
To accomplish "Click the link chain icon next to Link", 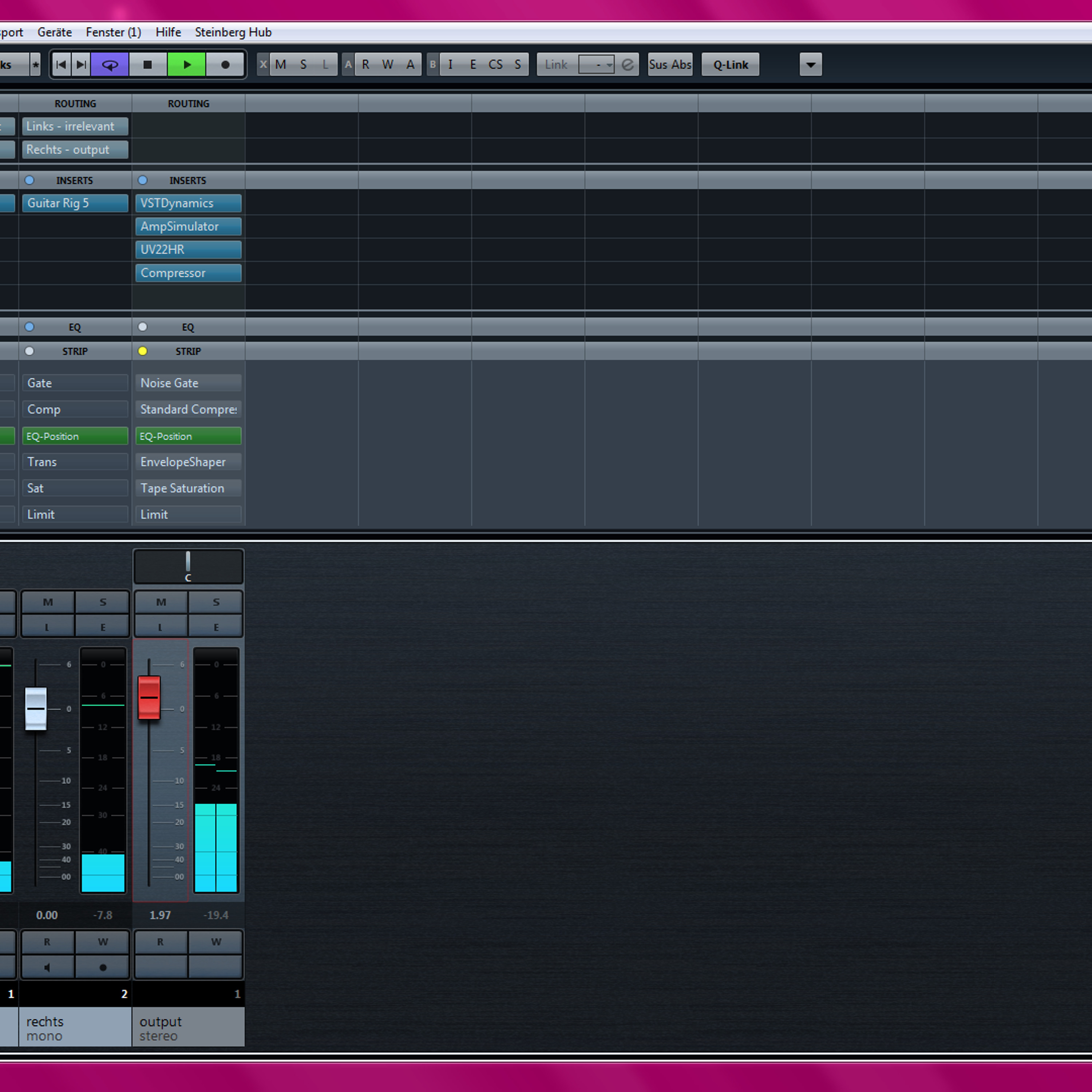I will pyautogui.click(x=628, y=64).
